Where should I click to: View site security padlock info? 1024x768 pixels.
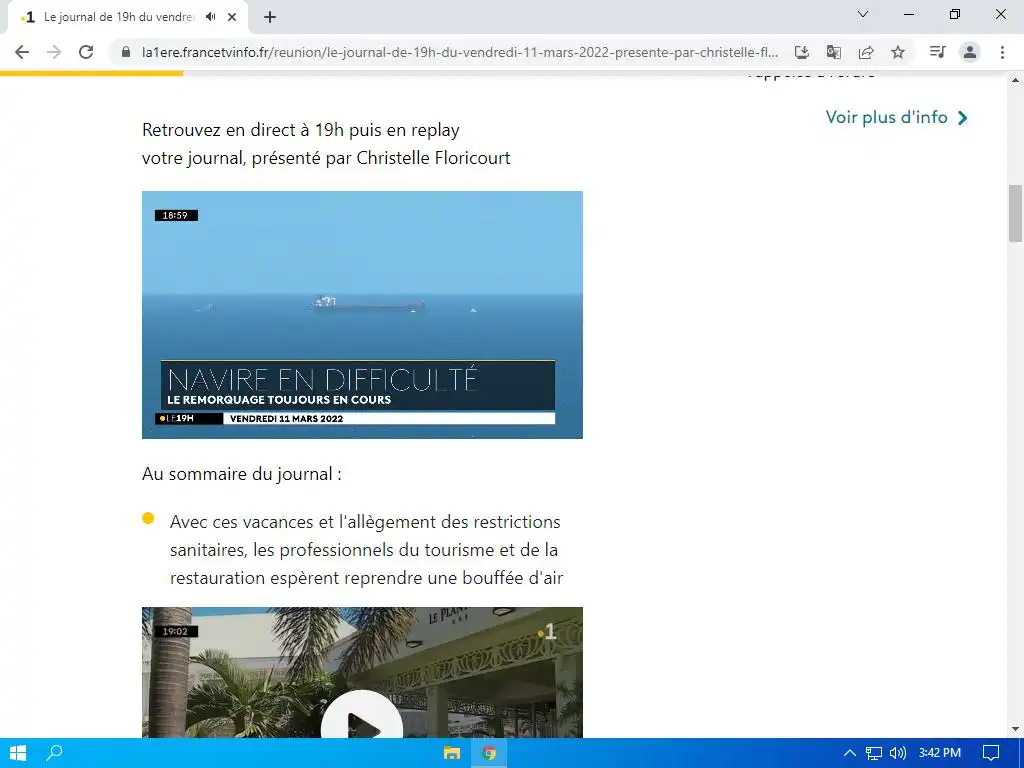[126, 52]
